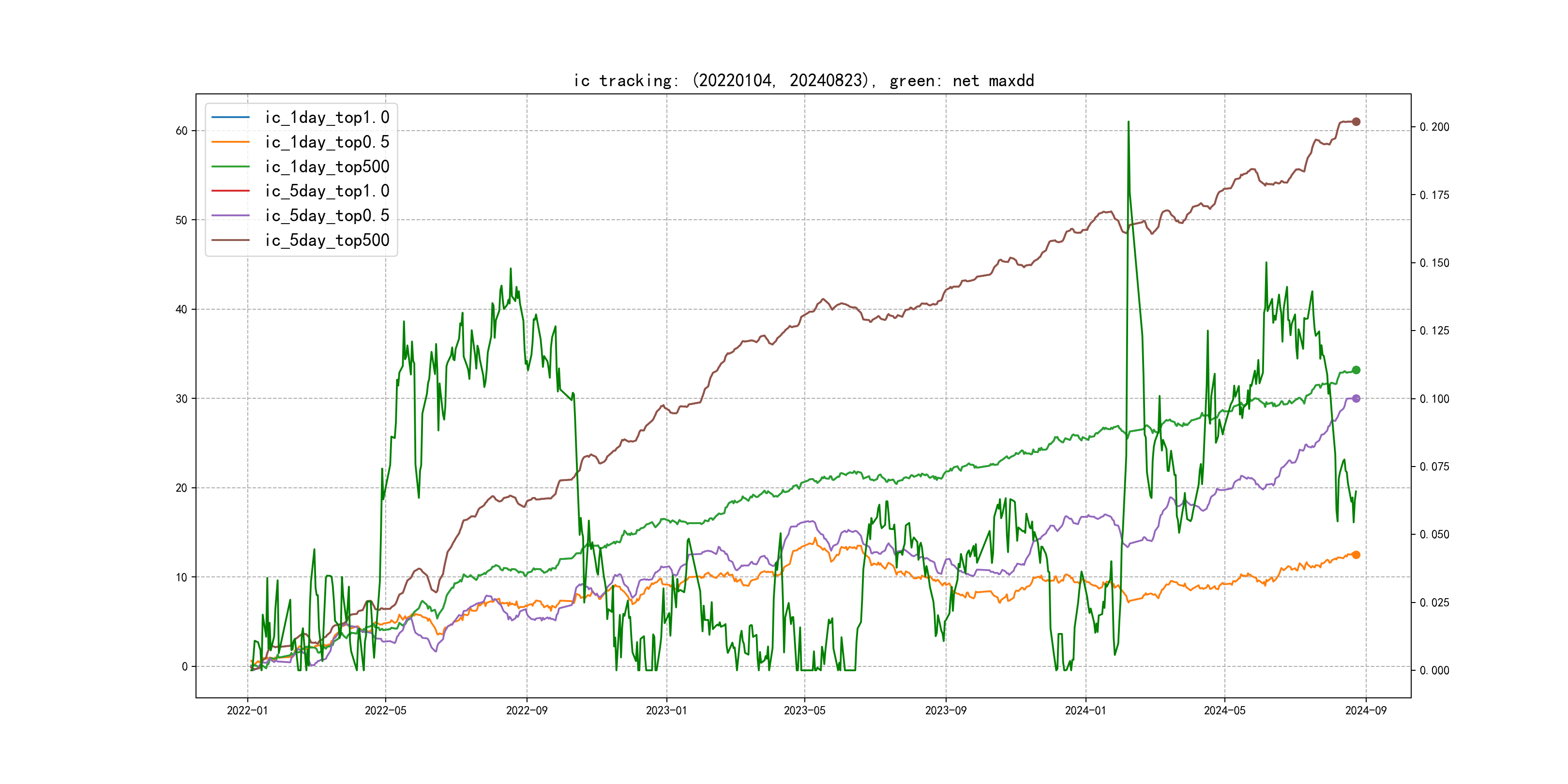The image size is (1568, 784).
Task: Click the right axis 0.200 tick label
Action: point(1434,127)
